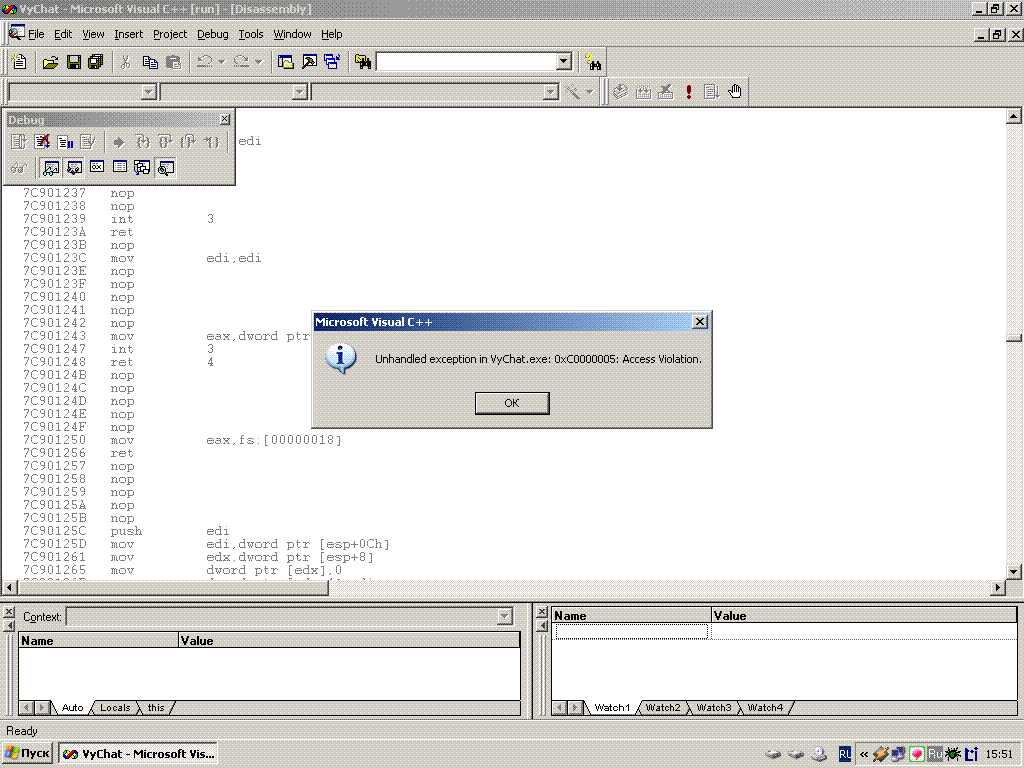Click the Cut scissors icon

point(125,62)
